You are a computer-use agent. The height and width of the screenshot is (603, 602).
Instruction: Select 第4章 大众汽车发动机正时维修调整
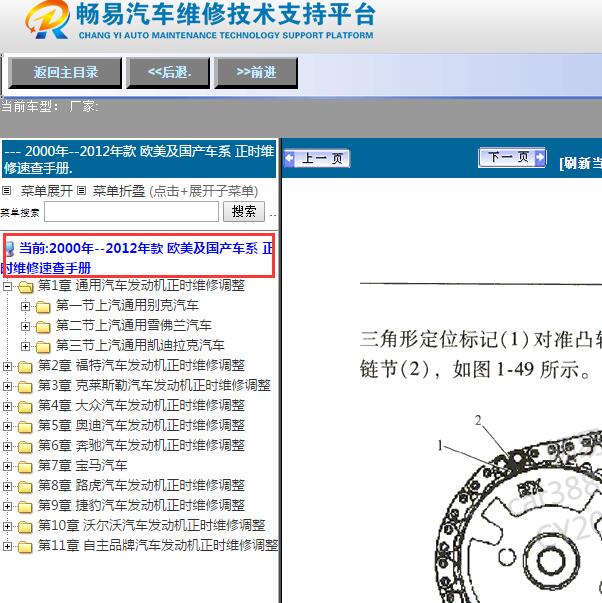pos(141,405)
